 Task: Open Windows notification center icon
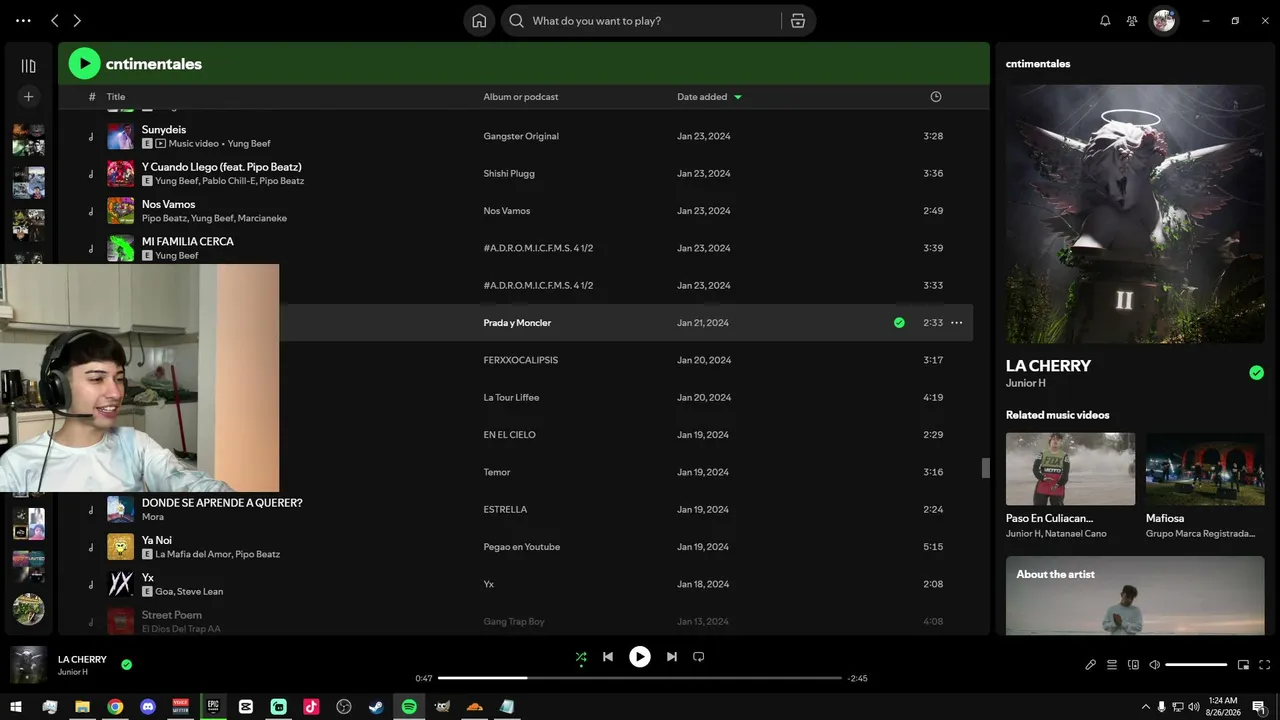coord(1258,707)
